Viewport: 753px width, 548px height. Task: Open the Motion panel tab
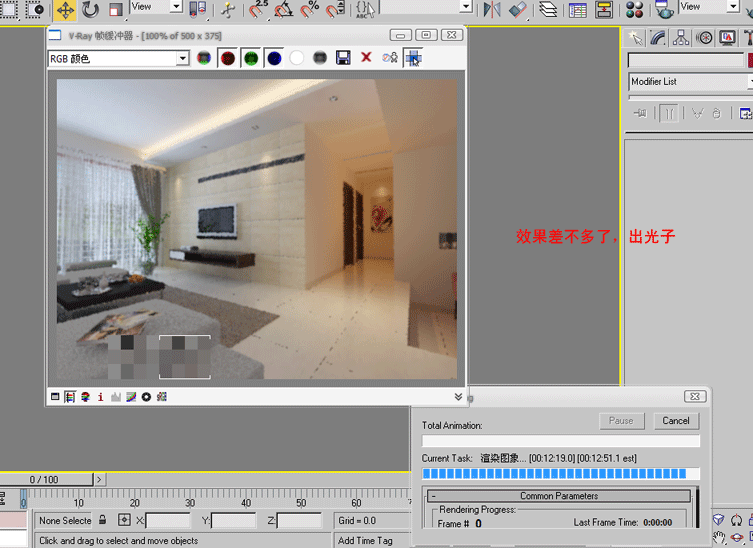point(704,38)
